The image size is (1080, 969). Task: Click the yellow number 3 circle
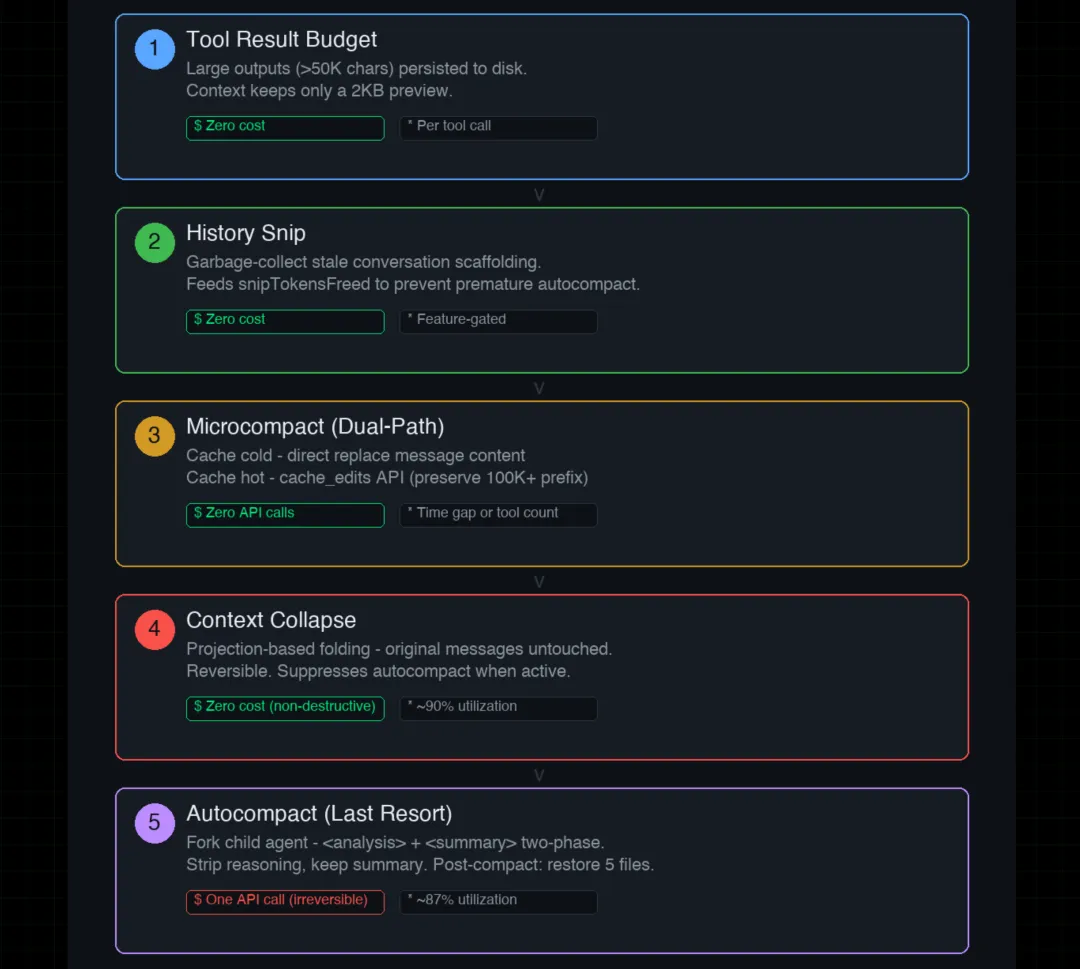[x=154, y=436]
